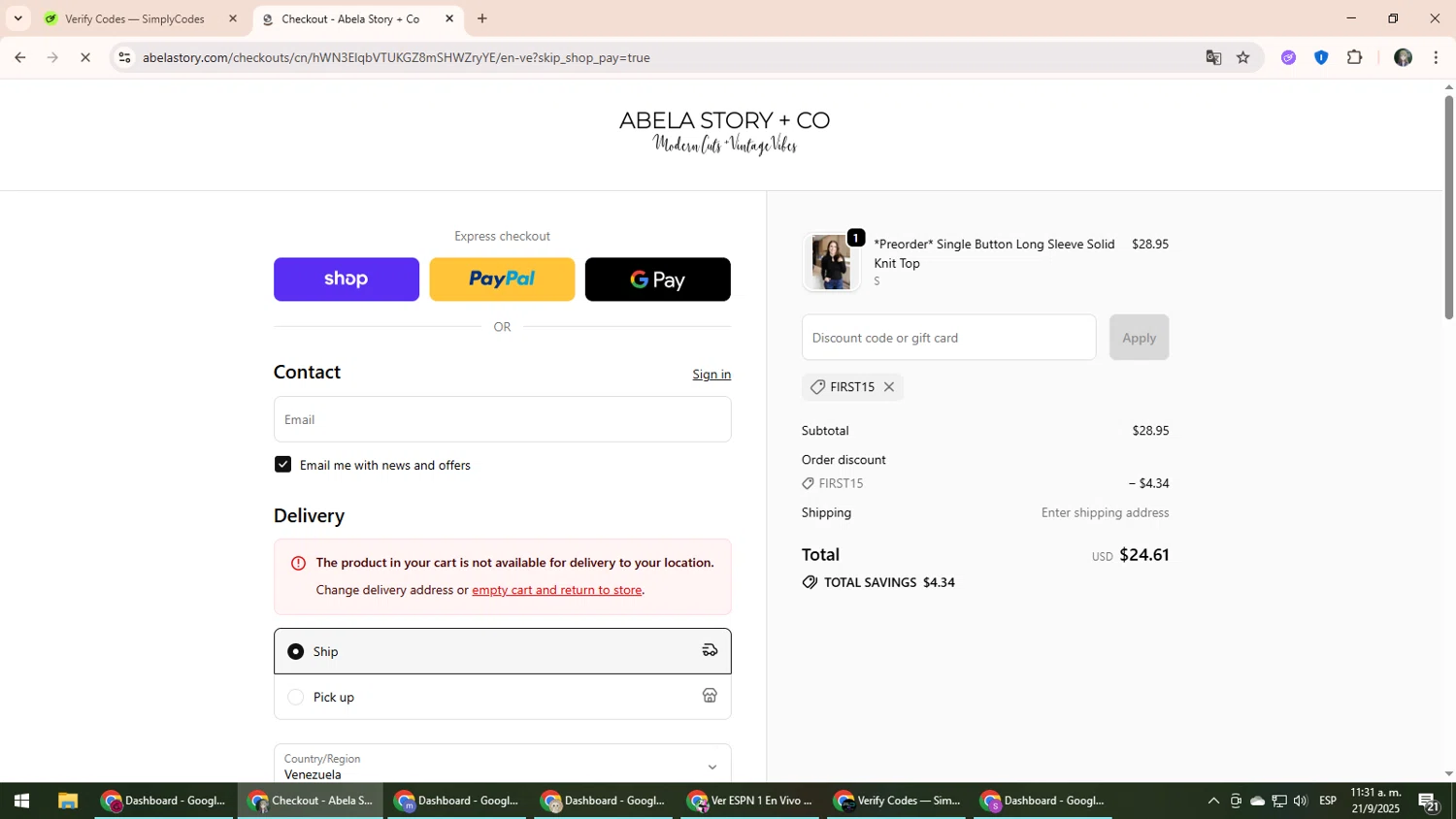Close the Verify Codes browser tab
The width and height of the screenshot is (1456, 819).
coord(232,18)
